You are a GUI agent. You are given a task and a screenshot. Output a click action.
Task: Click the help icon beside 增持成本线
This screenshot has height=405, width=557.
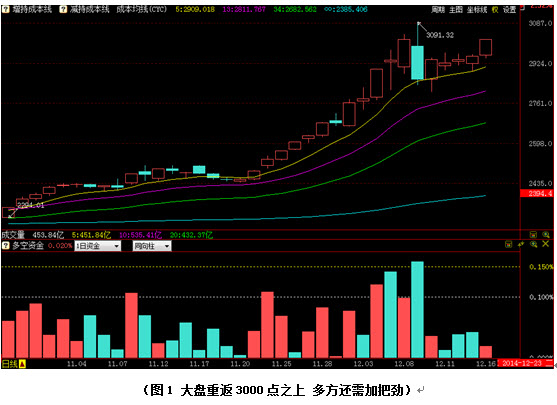6,9
